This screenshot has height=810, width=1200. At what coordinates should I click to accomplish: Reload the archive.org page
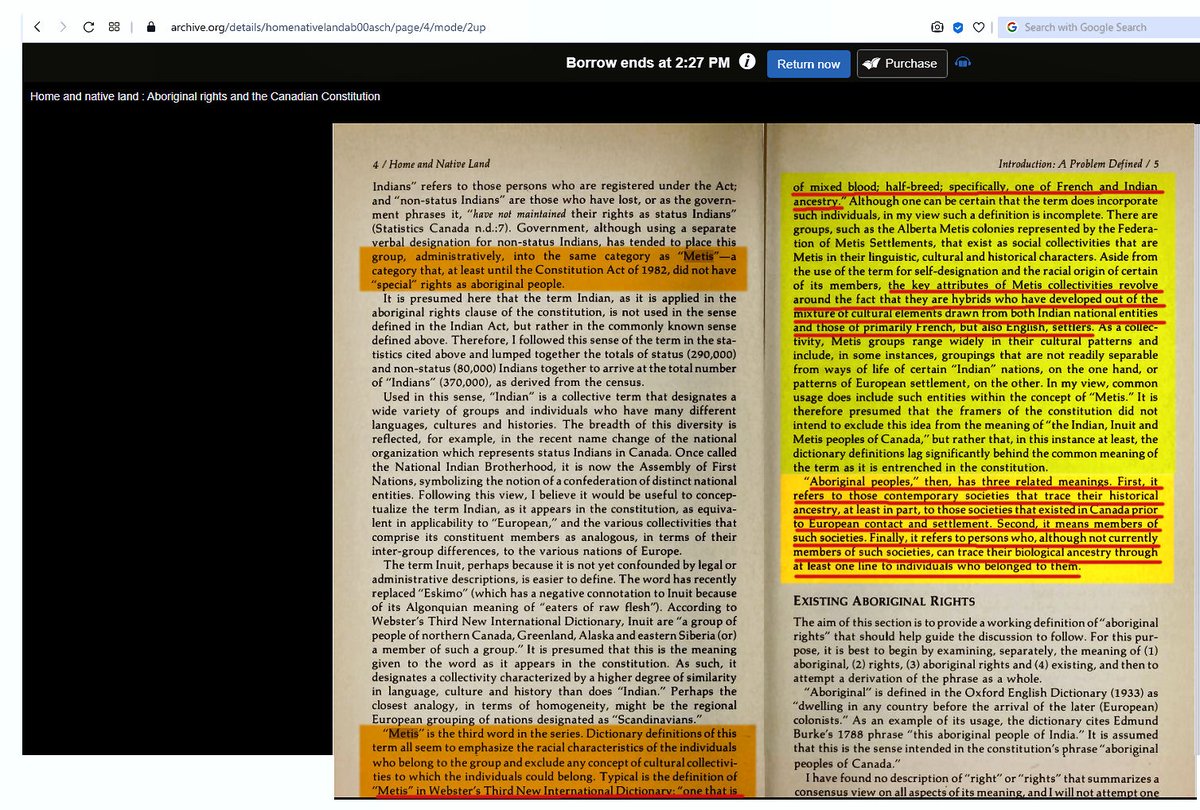(x=89, y=27)
